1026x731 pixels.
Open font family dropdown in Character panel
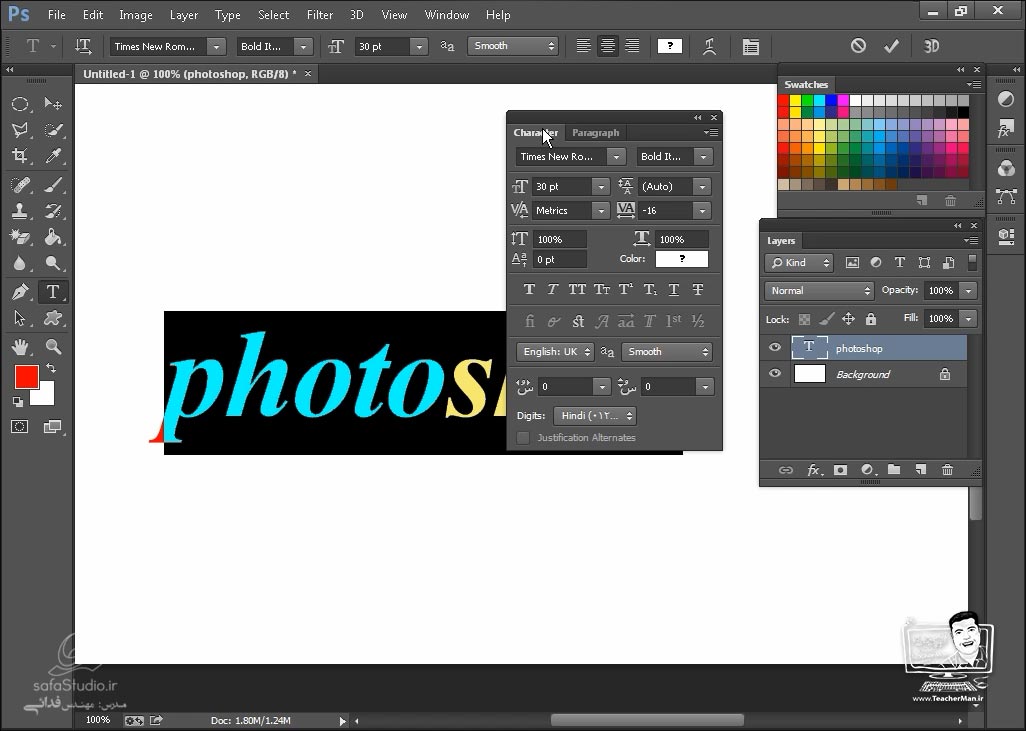click(615, 156)
